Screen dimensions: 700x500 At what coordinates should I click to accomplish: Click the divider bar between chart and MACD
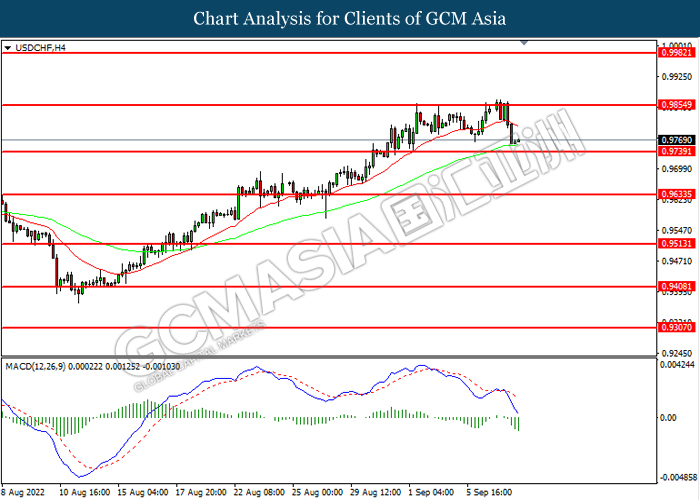coord(329,357)
